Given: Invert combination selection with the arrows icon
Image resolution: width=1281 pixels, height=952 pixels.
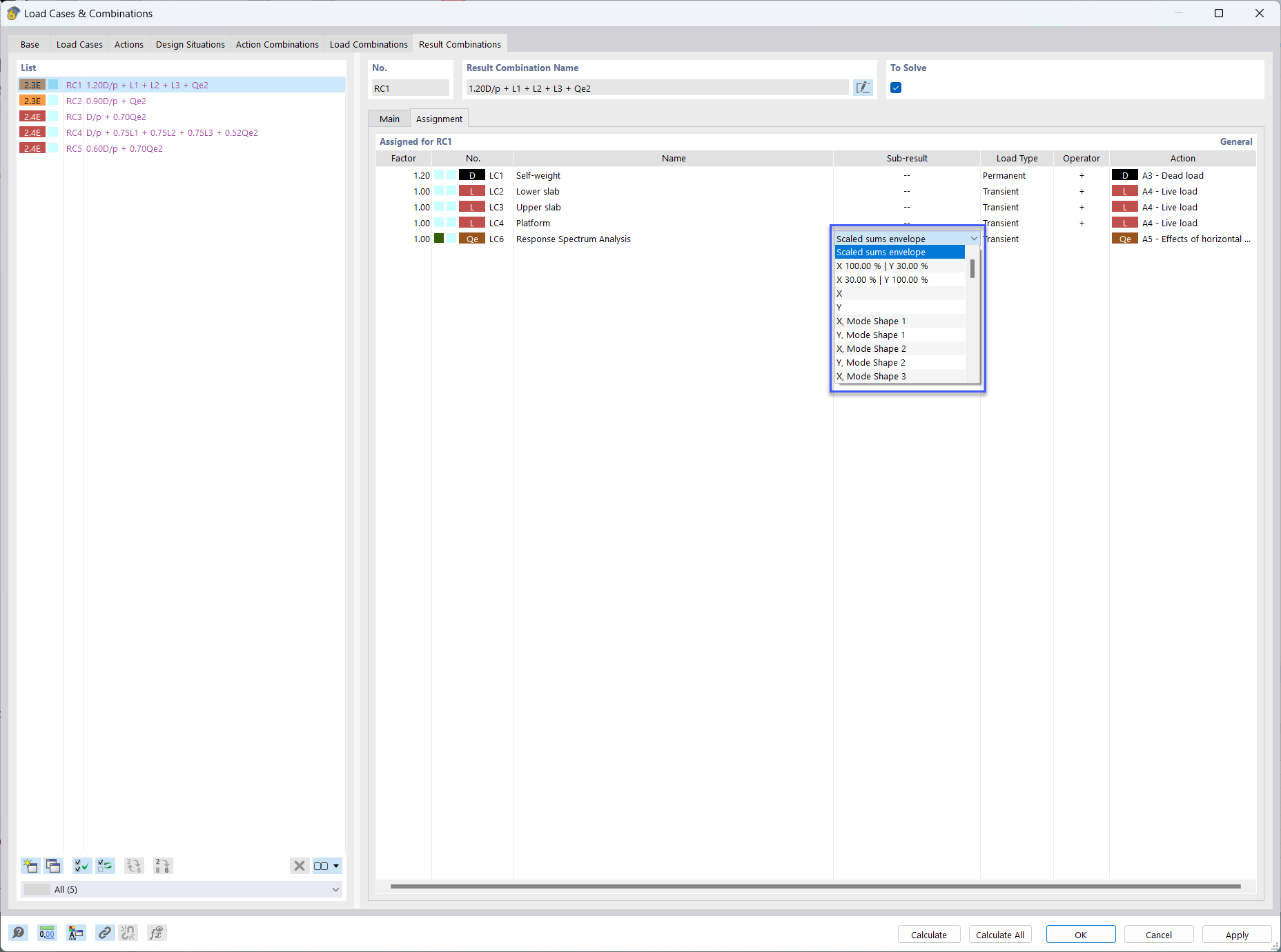Looking at the screenshot, I should [105, 866].
